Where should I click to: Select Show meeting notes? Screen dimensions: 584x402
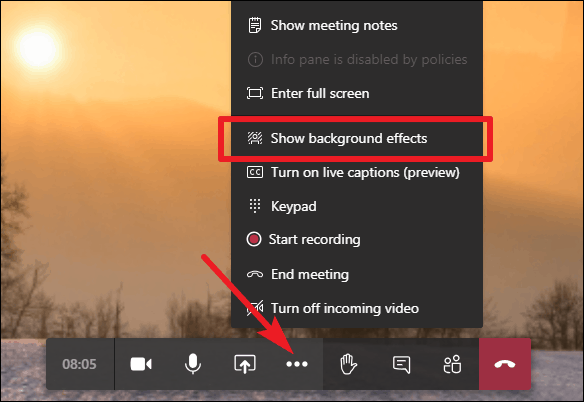[x=357, y=25]
